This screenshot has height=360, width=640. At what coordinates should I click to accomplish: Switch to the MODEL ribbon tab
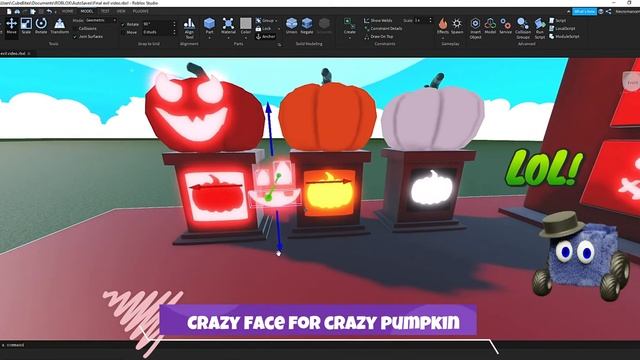(x=87, y=11)
